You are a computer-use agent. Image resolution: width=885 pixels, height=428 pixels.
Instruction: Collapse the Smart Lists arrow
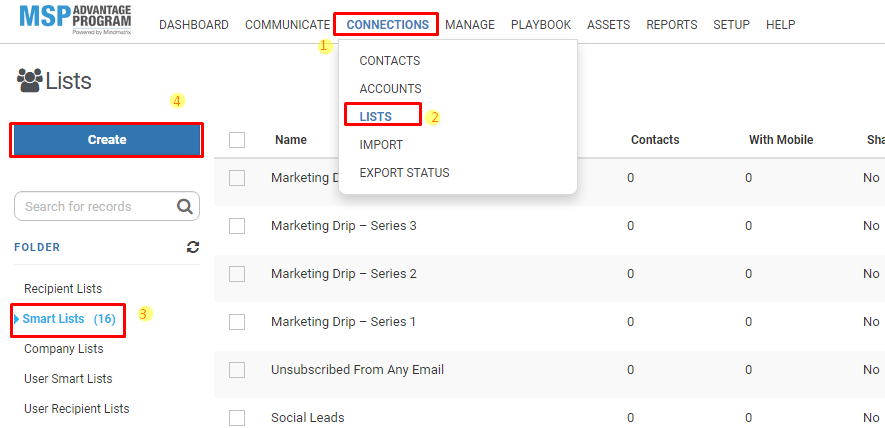17,320
